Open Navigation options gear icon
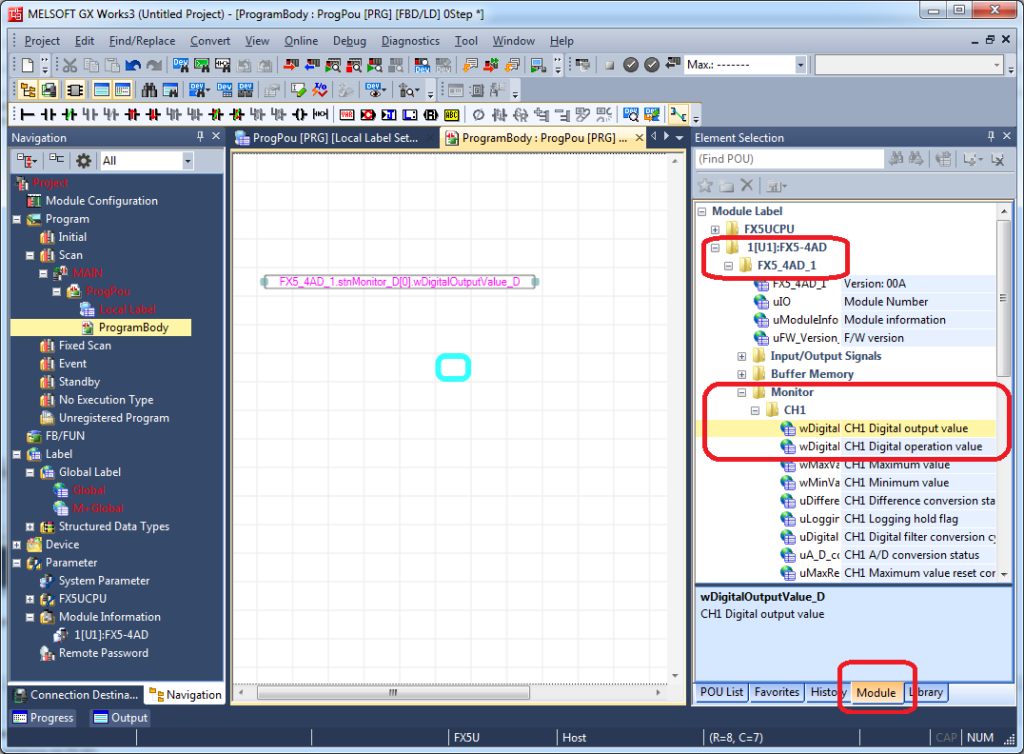1024x754 pixels. (x=83, y=160)
